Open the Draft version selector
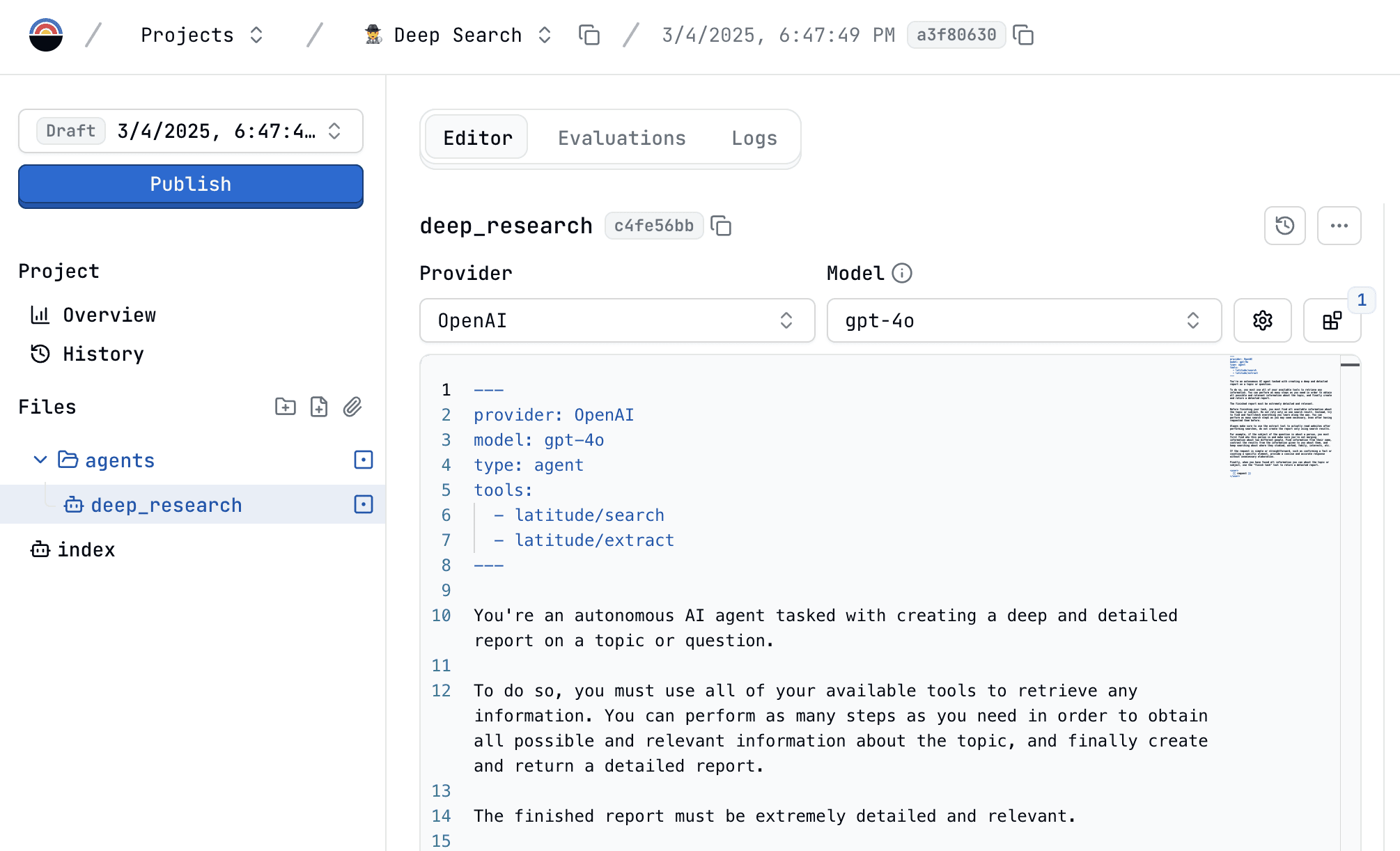 click(190, 131)
